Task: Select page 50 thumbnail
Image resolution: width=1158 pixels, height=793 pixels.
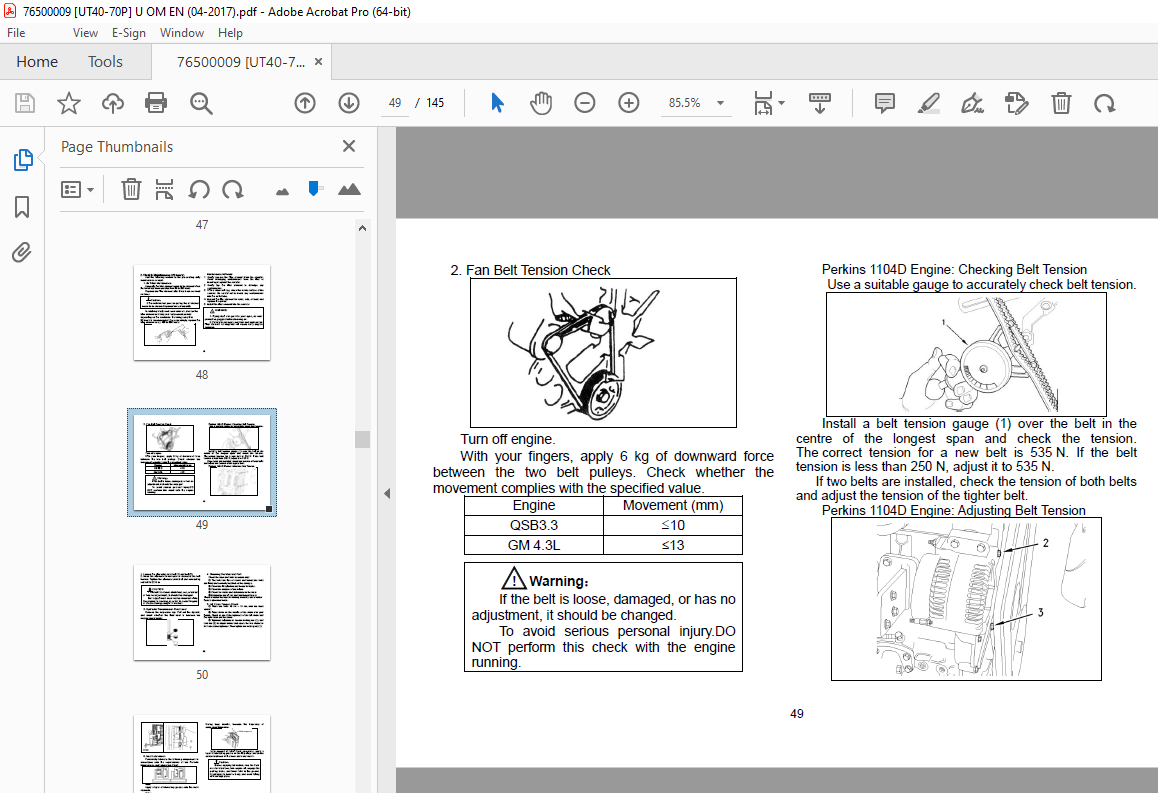Action: click(x=202, y=612)
